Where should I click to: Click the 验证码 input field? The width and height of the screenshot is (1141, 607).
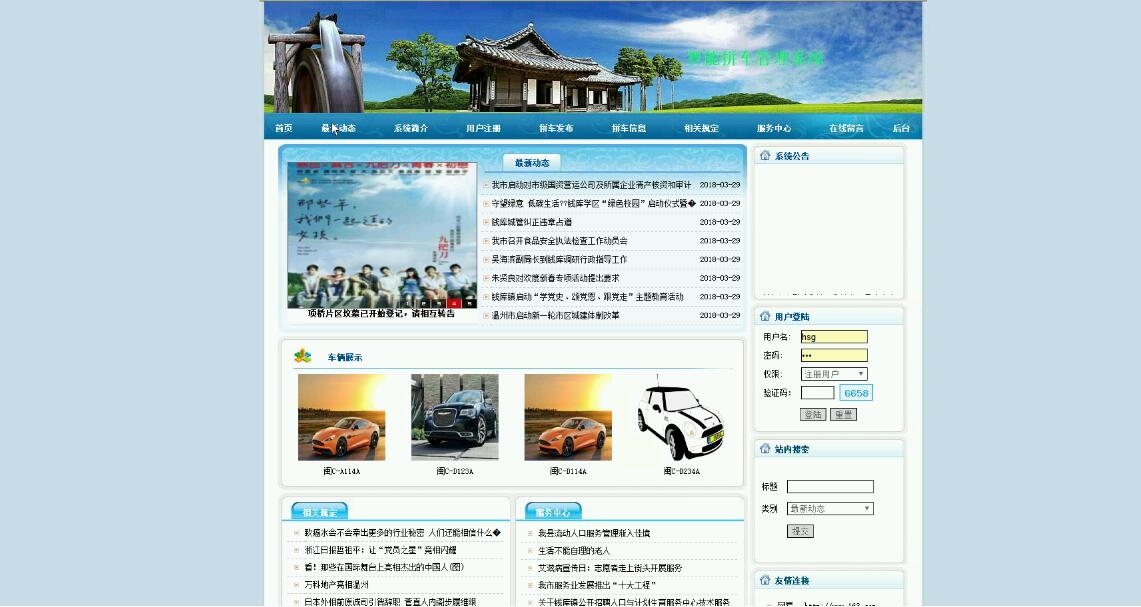(817, 393)
